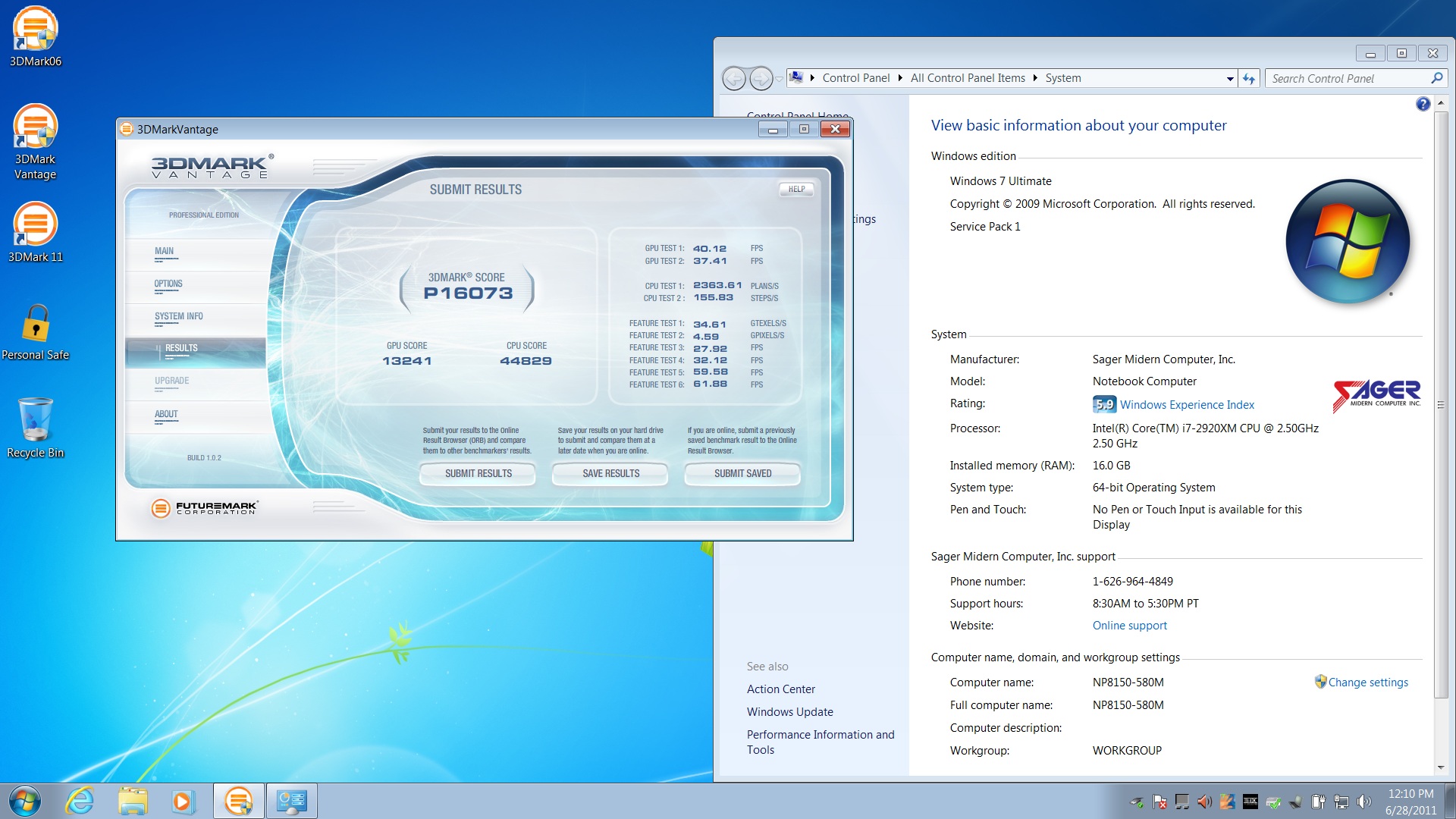Click the CPU score value 44829

coord(526,361)
